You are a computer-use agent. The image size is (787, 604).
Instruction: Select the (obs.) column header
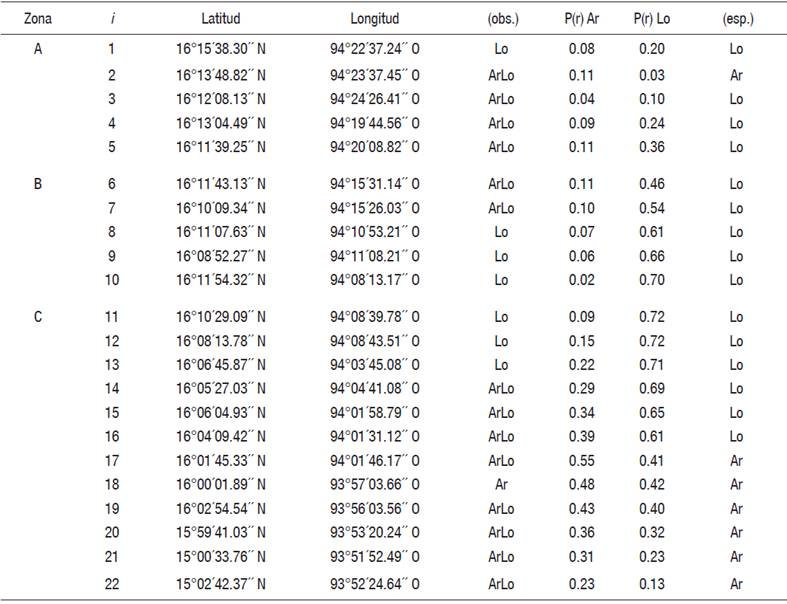click(501, 19)
